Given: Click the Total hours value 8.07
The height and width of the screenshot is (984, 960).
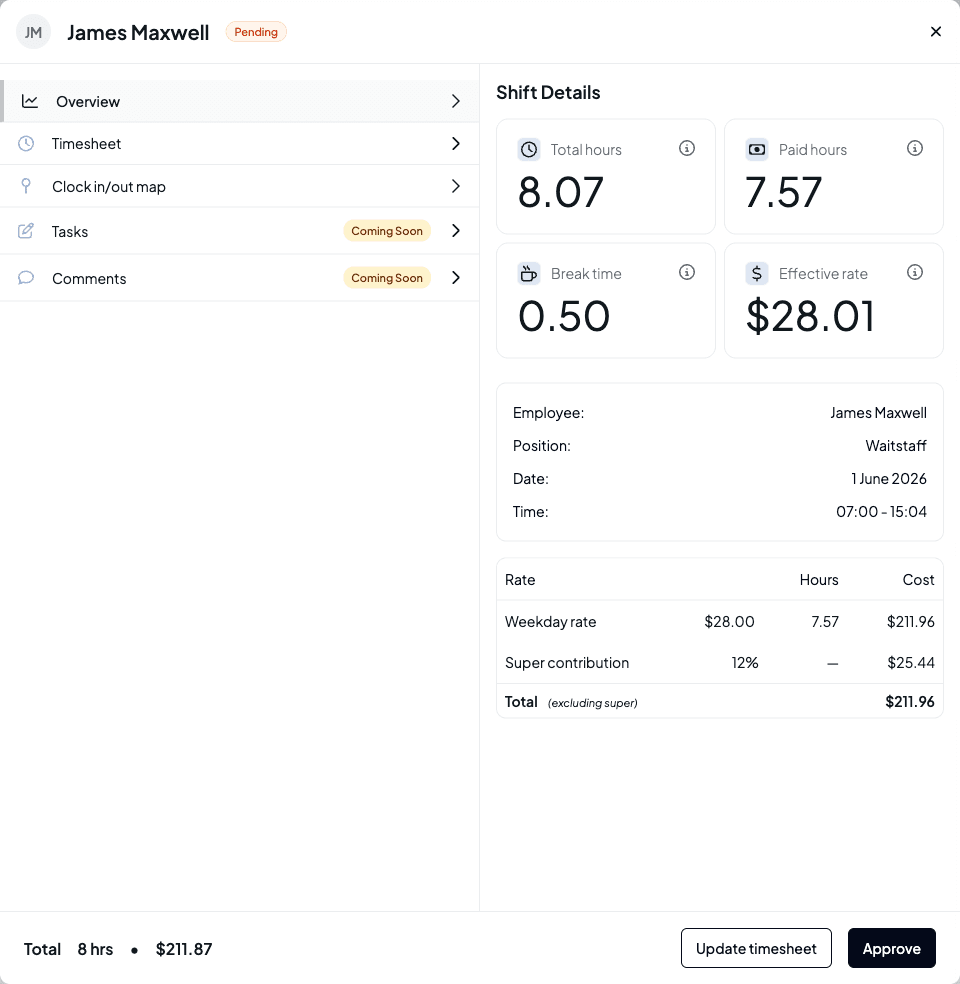Looking at the screenshot, I should click(x=560, y=192).
